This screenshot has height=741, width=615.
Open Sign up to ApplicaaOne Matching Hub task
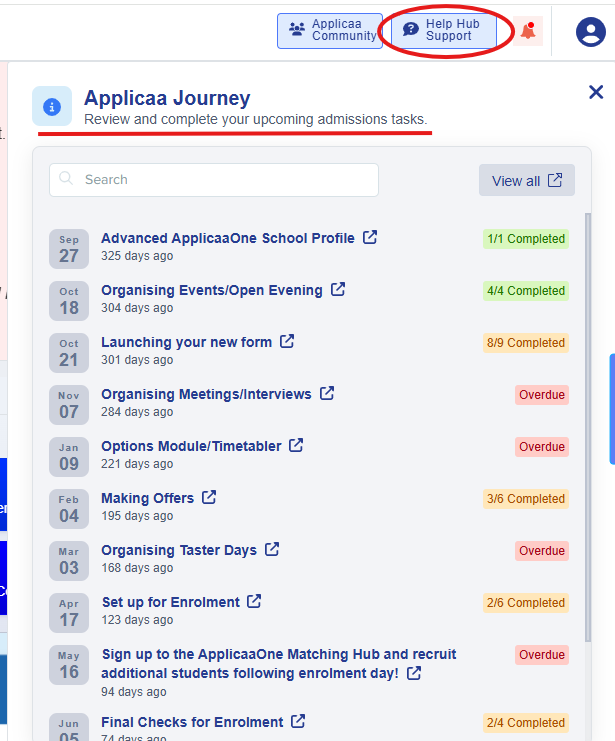278,663
